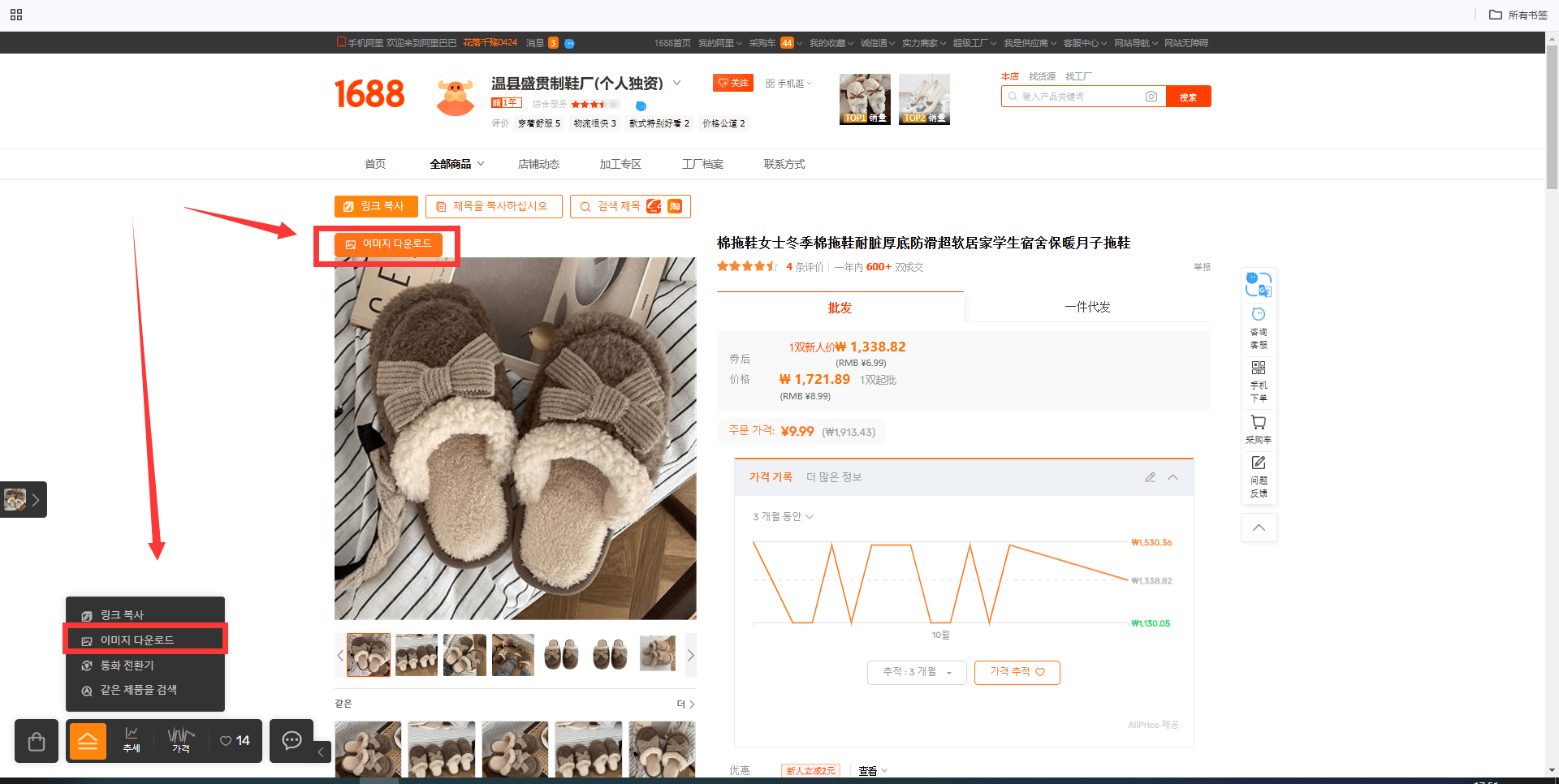Toggle 가격 추적 price tracking heart button
The height and width of the screenshot is (784, 1559).
(1017, 672)
